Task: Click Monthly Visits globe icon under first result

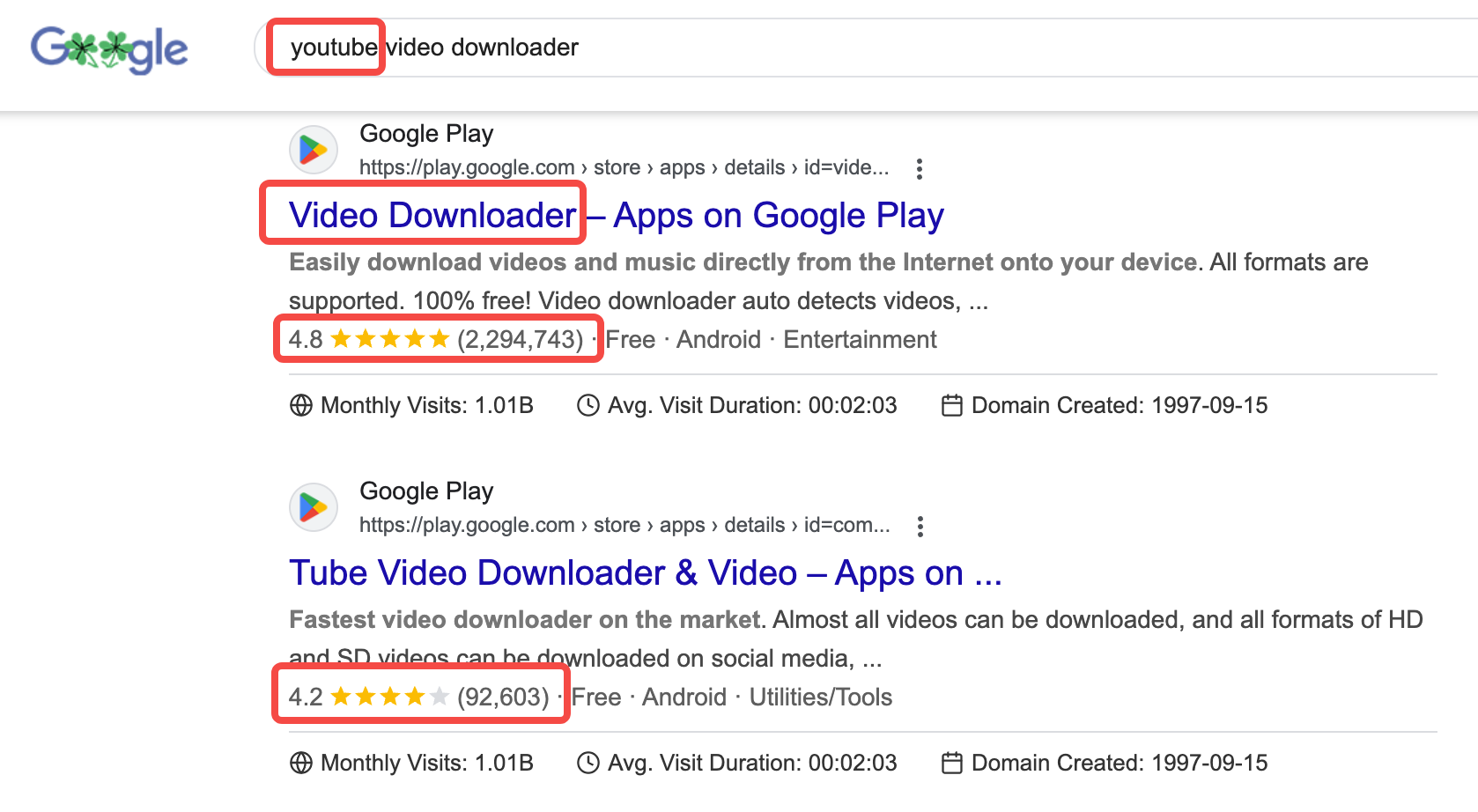Action: pyautogui.click(x=301, y=405)
